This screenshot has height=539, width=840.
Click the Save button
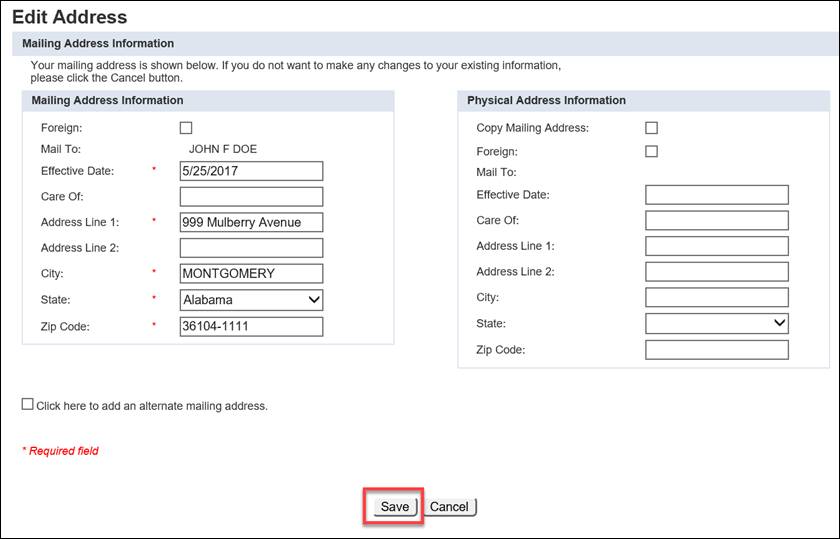(x=395, y=507)
